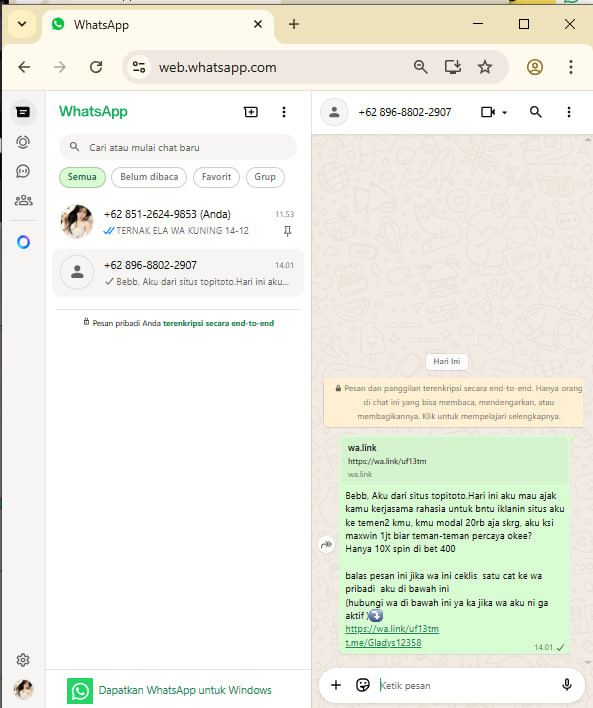The image size is (593, 708).
Task: Click avatar photo of Anda chat
Action: pos(77,221)
